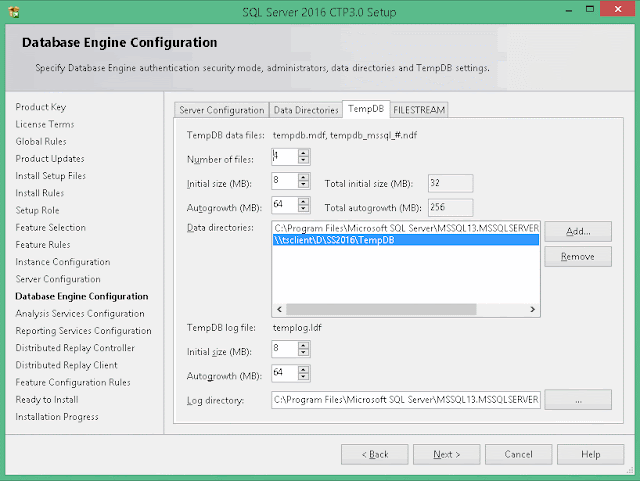
Task: Click Distributed Replay Client step
Action: click(x=67, y=365)
